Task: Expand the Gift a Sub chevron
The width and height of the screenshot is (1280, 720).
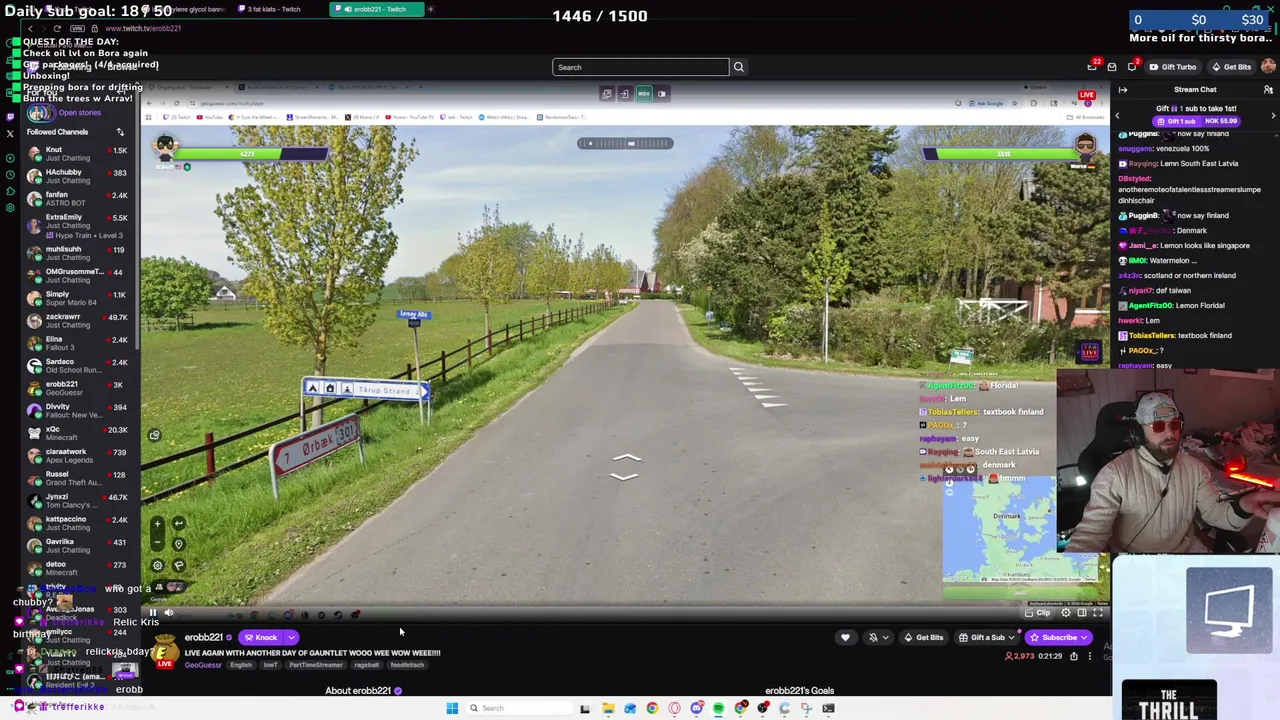Action: [1013, 637]
